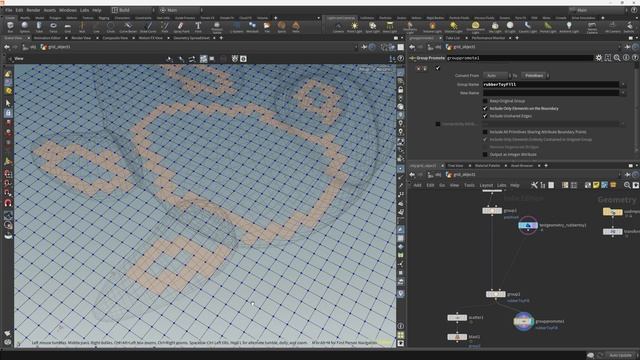Viewport: 640px width, 360px height.
Task: Click the grouppromote1 node in network
Action: point(523,322)
